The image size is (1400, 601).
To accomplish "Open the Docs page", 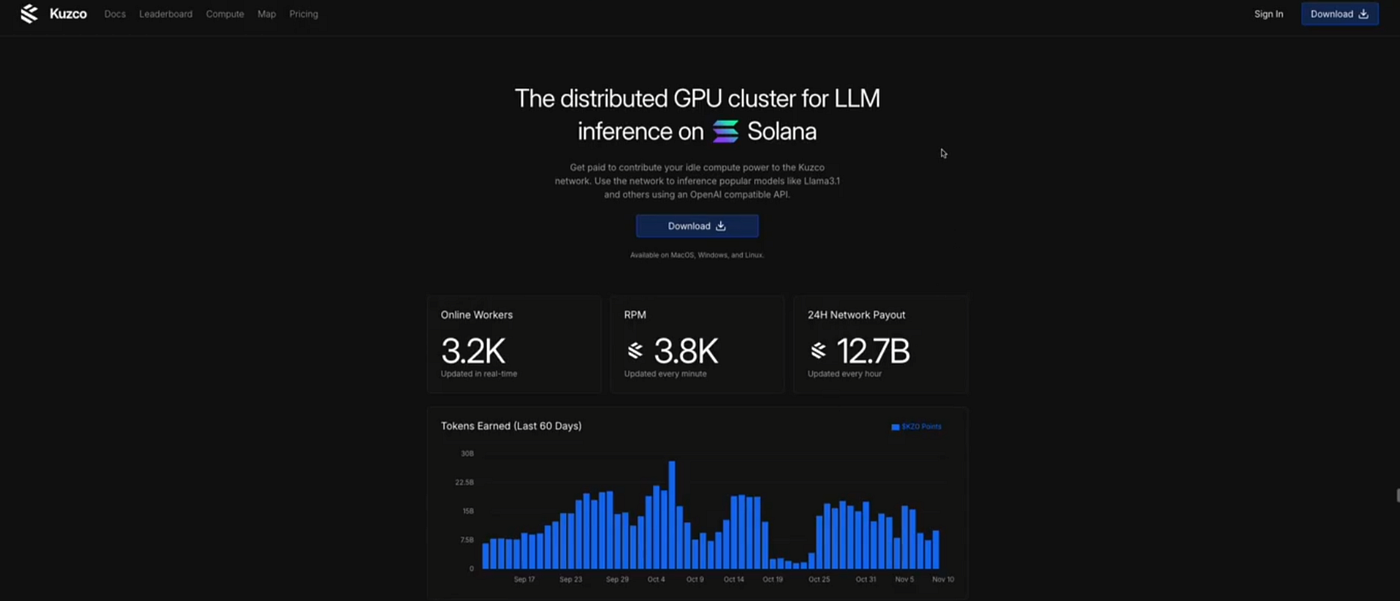I will point(115,14).
